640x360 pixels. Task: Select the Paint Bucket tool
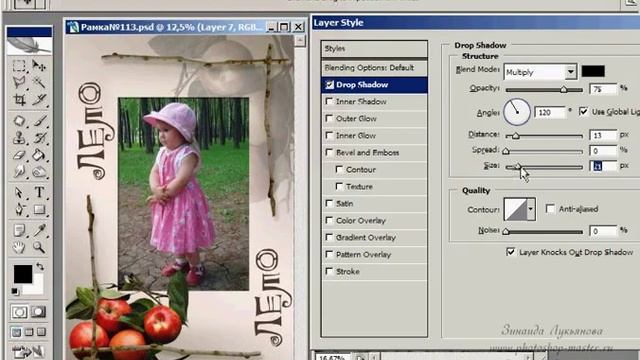(39, 155)
